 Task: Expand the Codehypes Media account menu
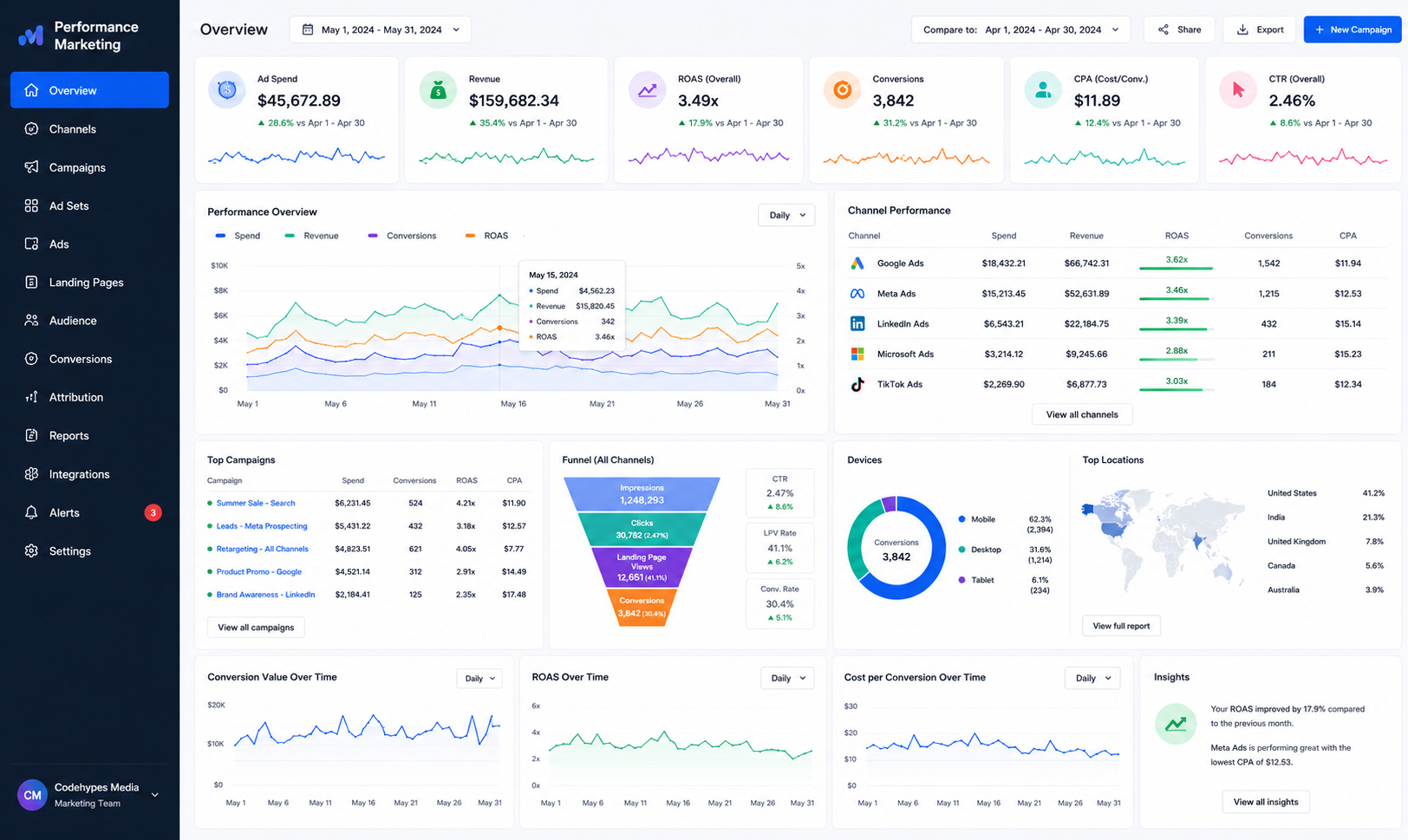(x=155, y=795)
